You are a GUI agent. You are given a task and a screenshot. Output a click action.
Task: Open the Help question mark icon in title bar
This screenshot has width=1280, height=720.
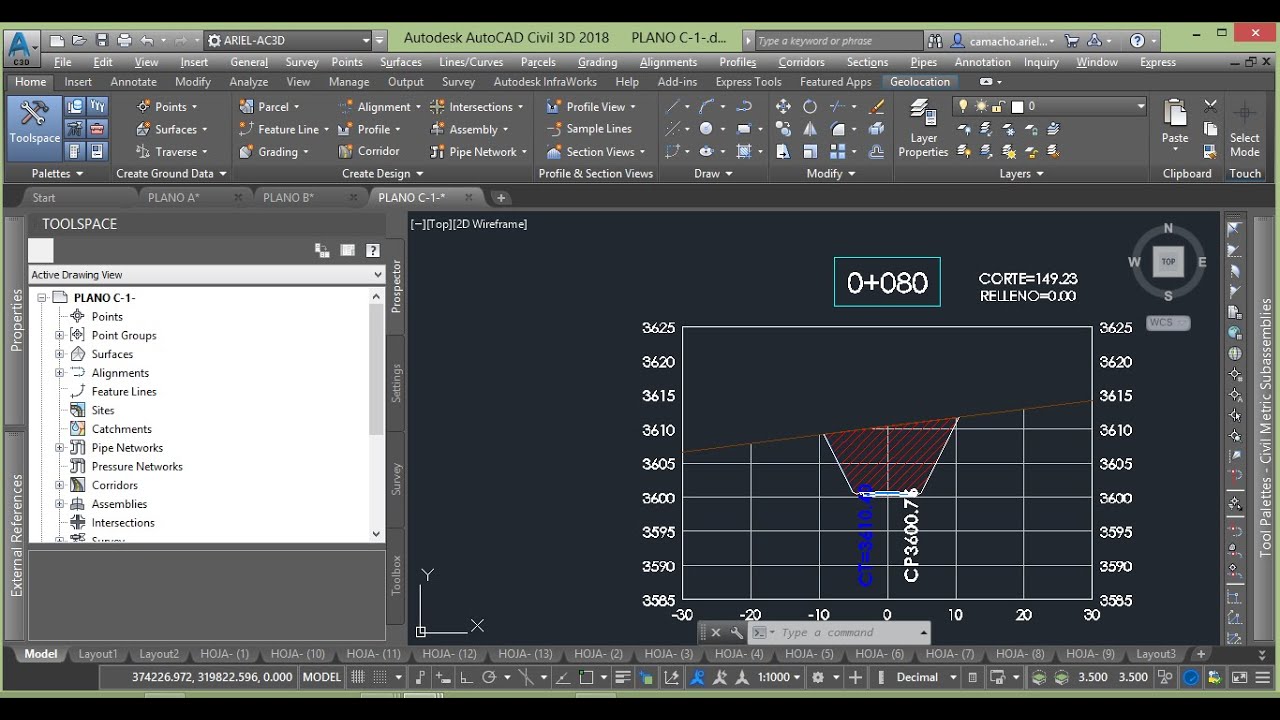click(1137, 41)
